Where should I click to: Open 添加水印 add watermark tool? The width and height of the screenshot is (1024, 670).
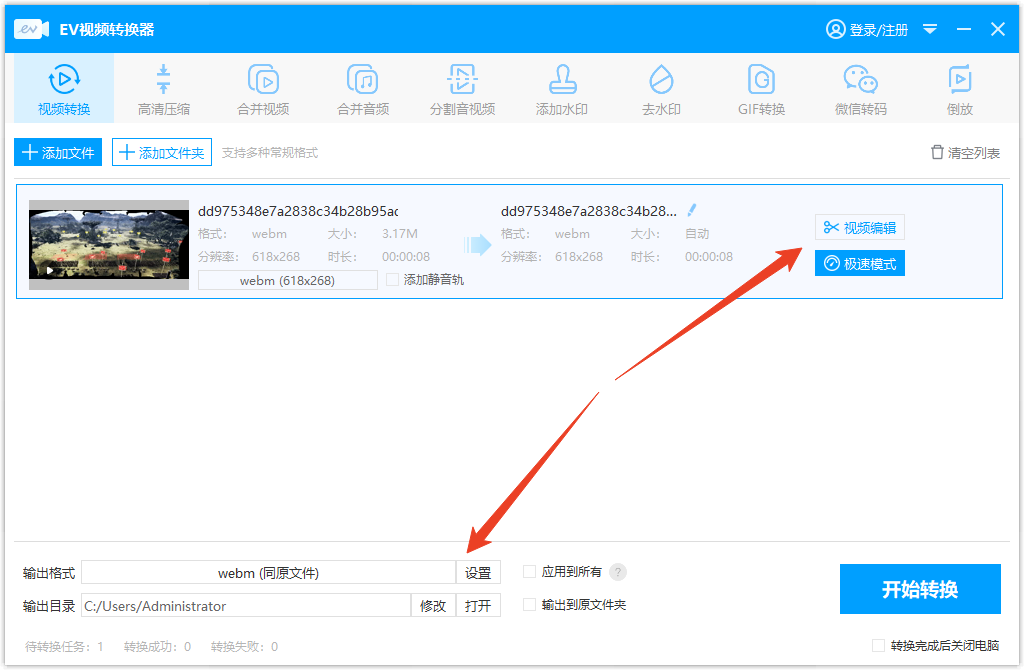pos(562,89)
